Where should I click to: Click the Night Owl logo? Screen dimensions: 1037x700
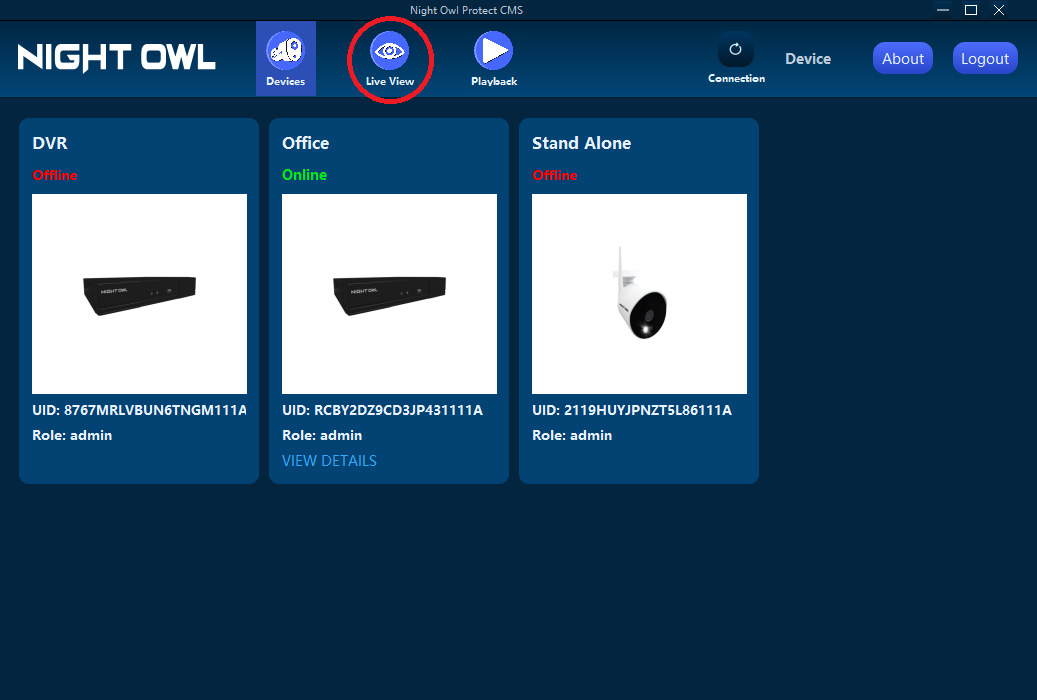pos(116,58)
